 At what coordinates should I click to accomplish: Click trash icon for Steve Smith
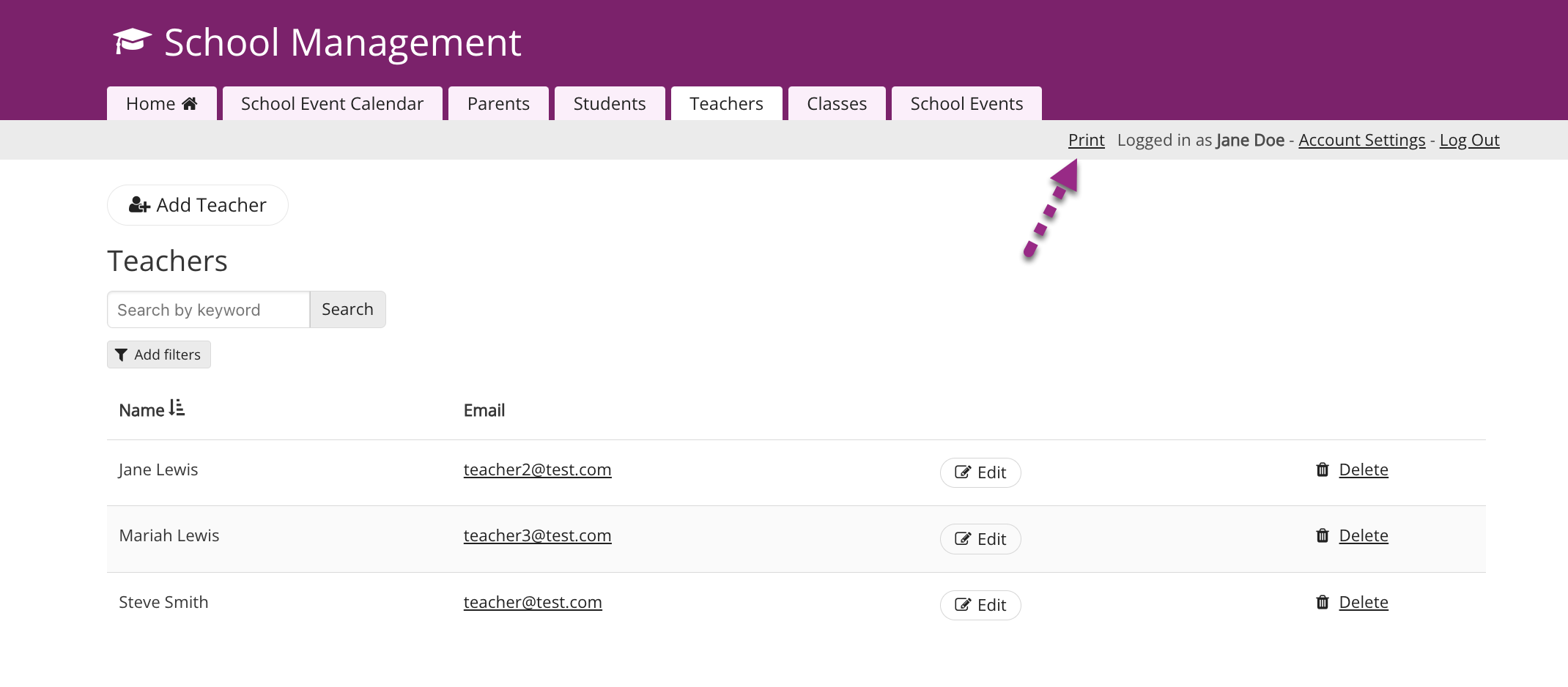pos(1323,602)
